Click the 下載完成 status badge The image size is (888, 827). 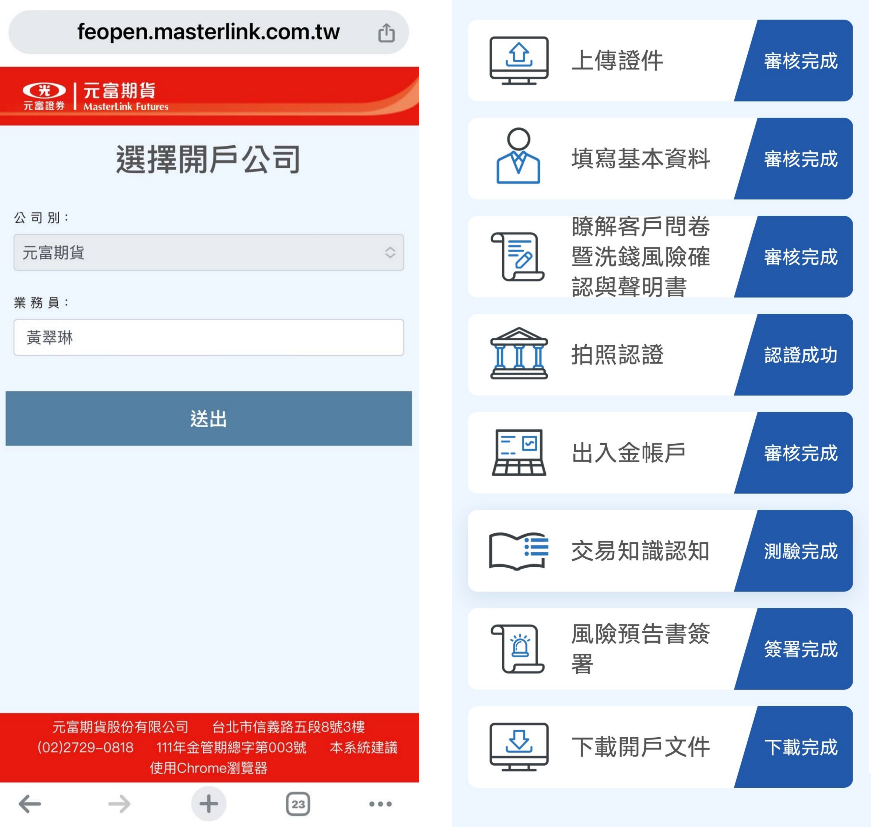coord(800,747)
